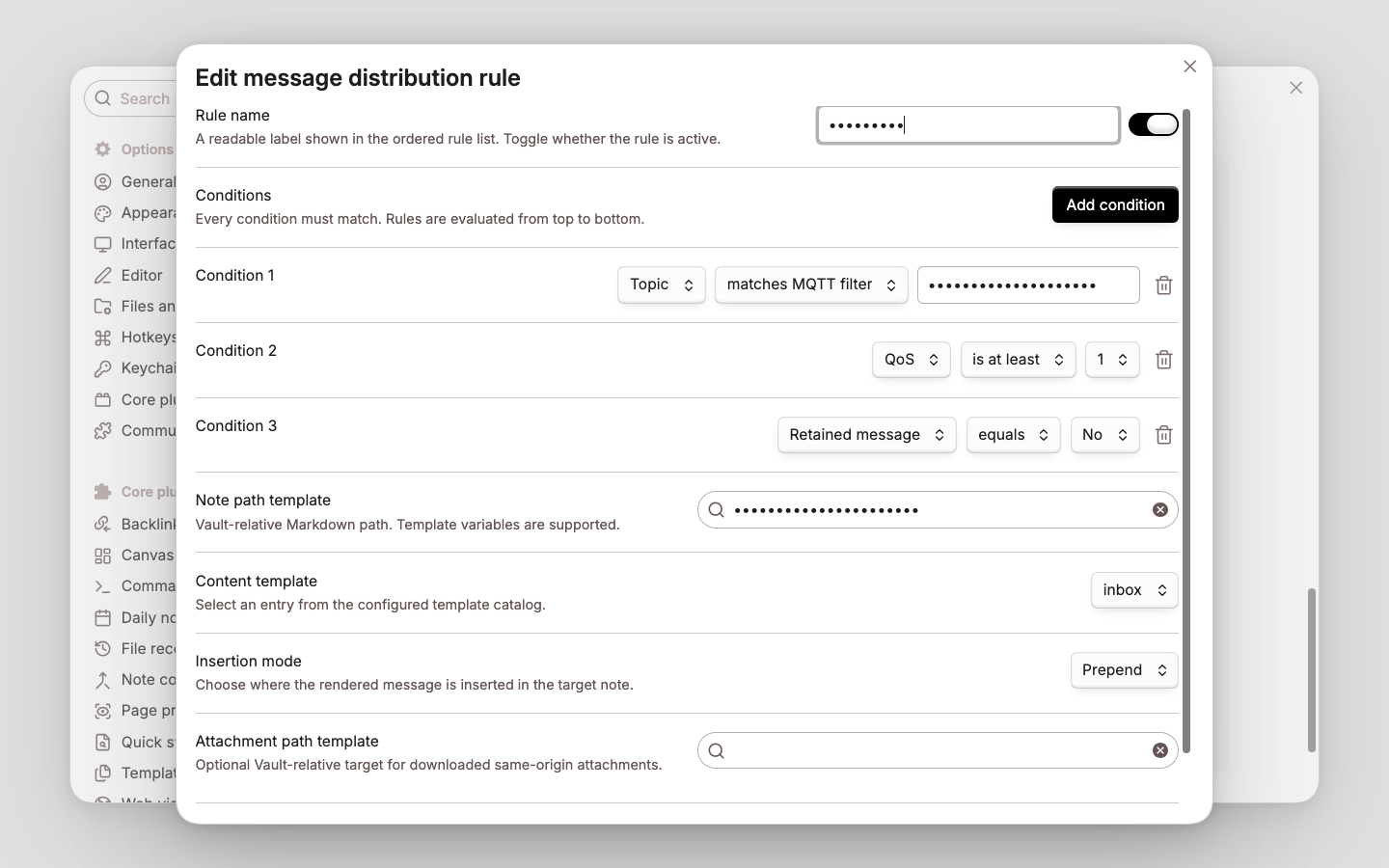1389x868 pixels.
Task: Open Community plugins settings in the sidebar
Action: (135, 431)
